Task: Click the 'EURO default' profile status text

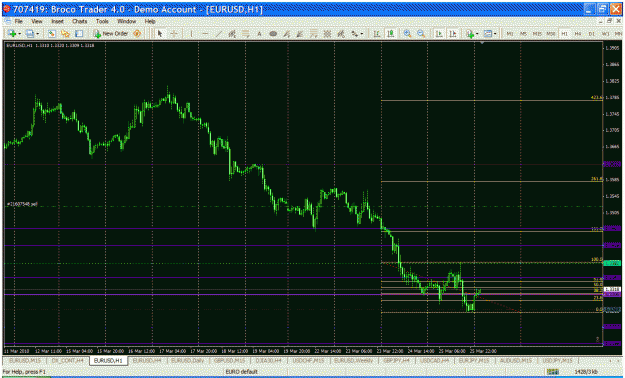Action: tap(242, 372)
